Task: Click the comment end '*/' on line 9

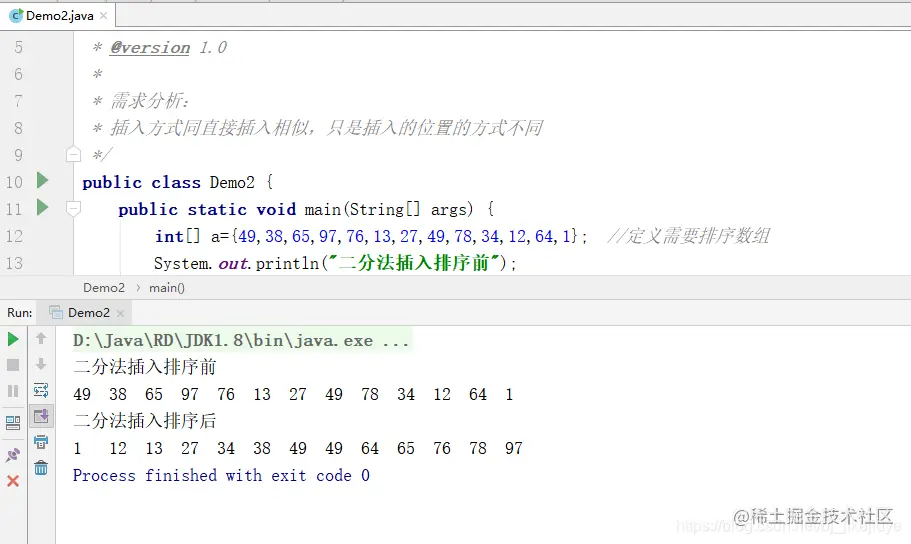Action: pyautogui.click(x=102, y=155)
